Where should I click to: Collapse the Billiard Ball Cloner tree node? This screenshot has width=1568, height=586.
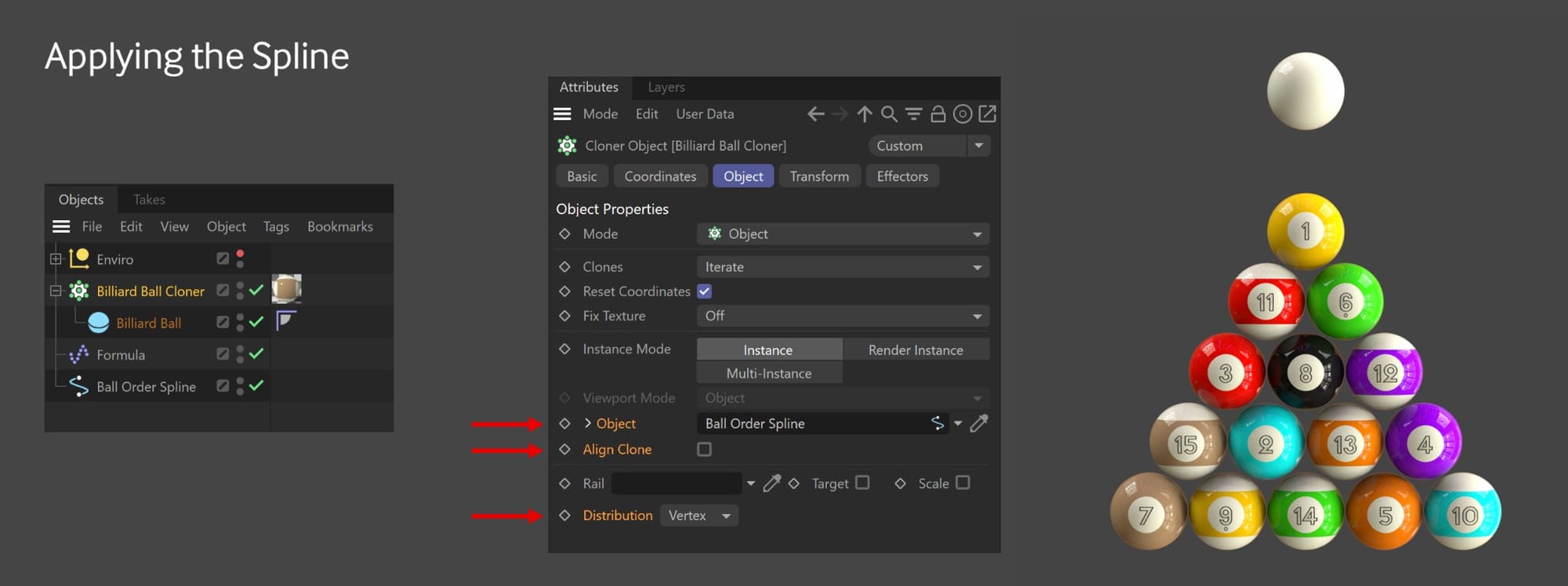pos(56,291)
